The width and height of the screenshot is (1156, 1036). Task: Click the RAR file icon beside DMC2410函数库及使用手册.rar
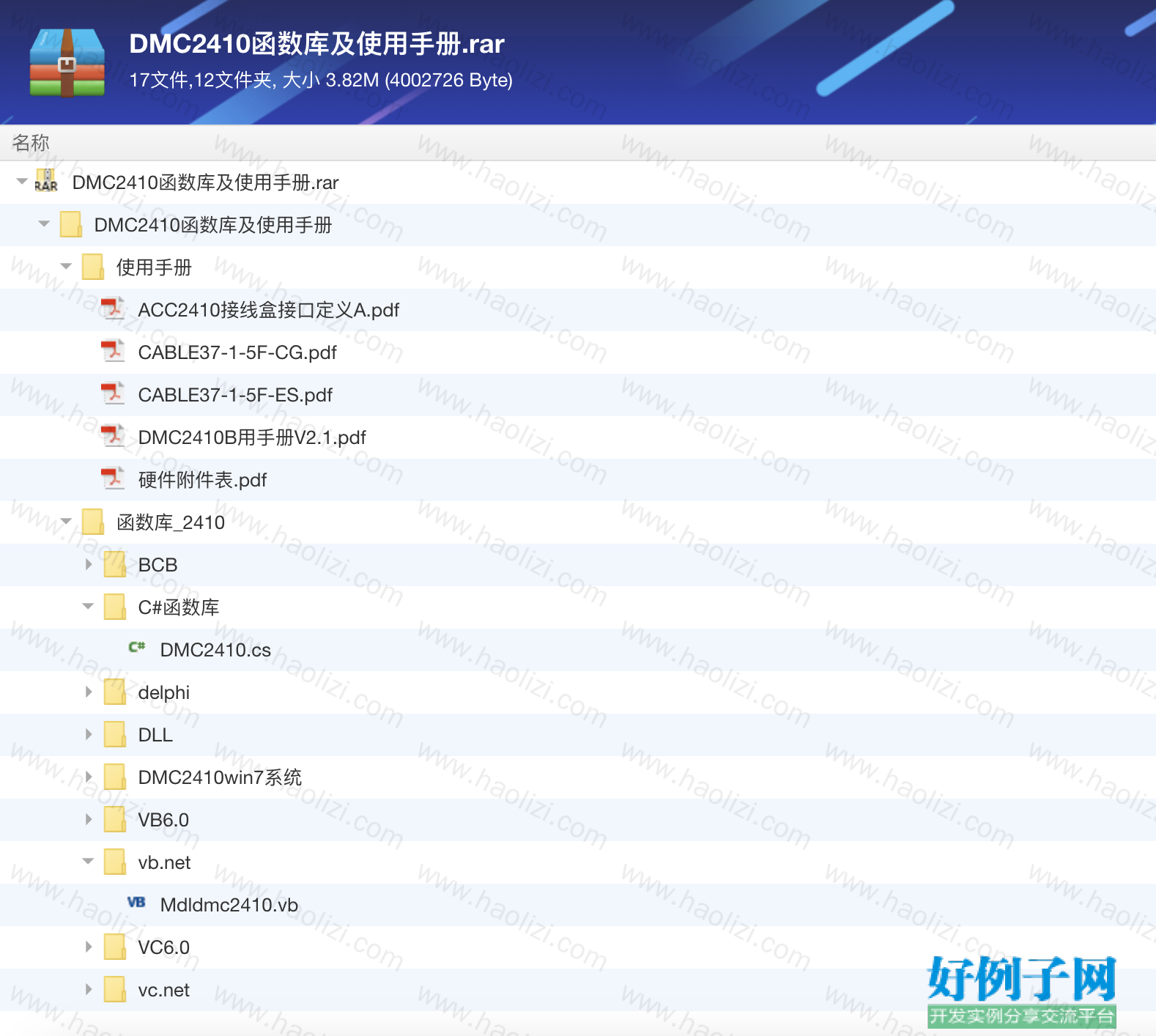[x=47, y=181]
